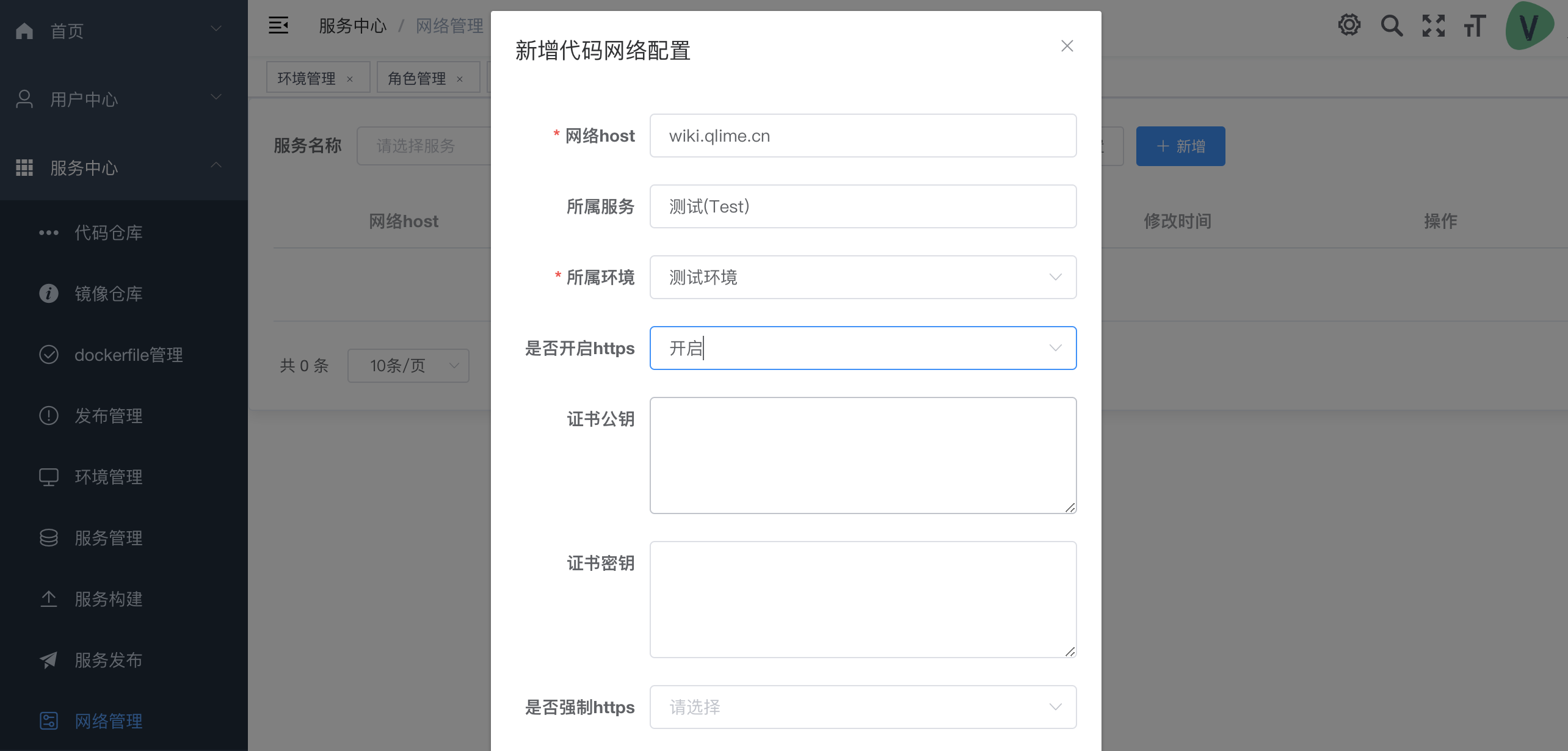Open the settings gear icon

point(1349,26)
